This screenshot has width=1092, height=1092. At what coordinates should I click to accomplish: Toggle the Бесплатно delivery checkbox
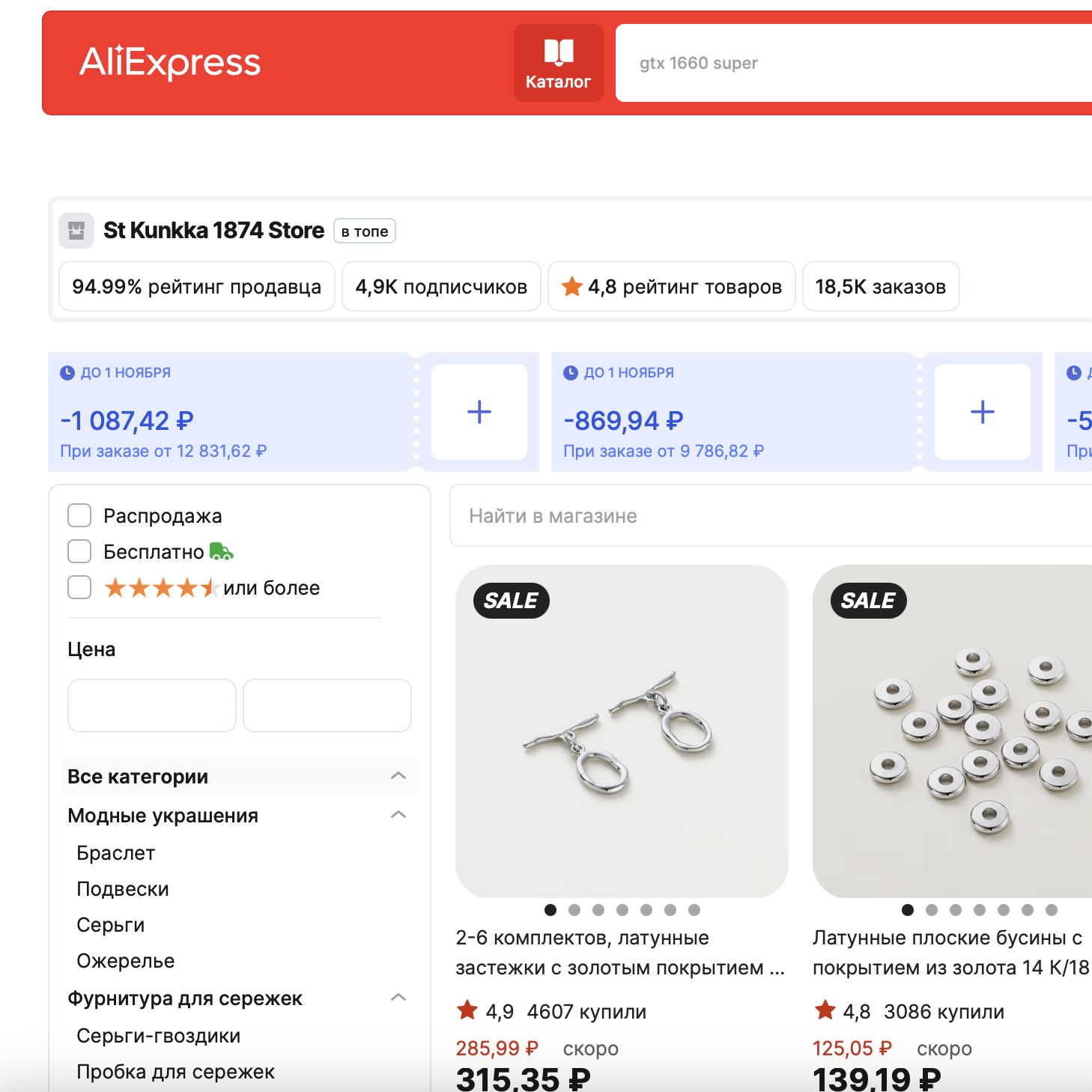79,552
